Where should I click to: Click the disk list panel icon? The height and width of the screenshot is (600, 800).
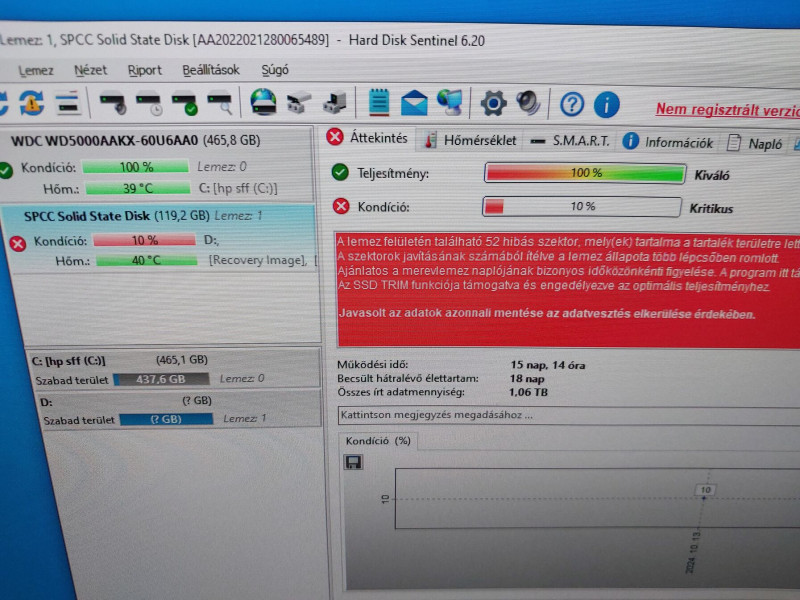[x=68, y=103]
